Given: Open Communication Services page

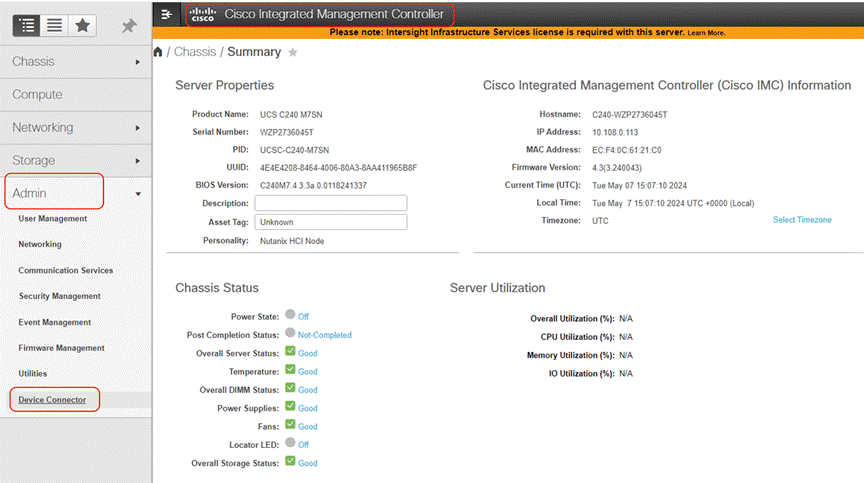Looking at the screenshot, I should point(66,270).
